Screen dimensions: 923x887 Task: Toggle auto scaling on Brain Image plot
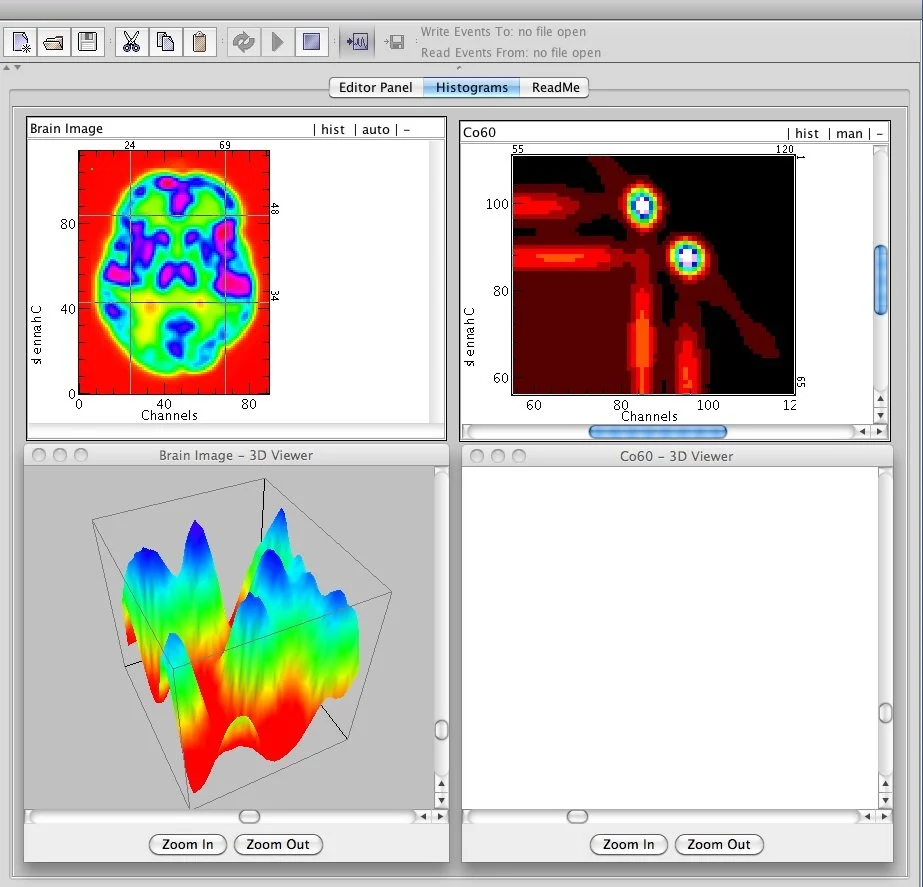tap(376, 129)
